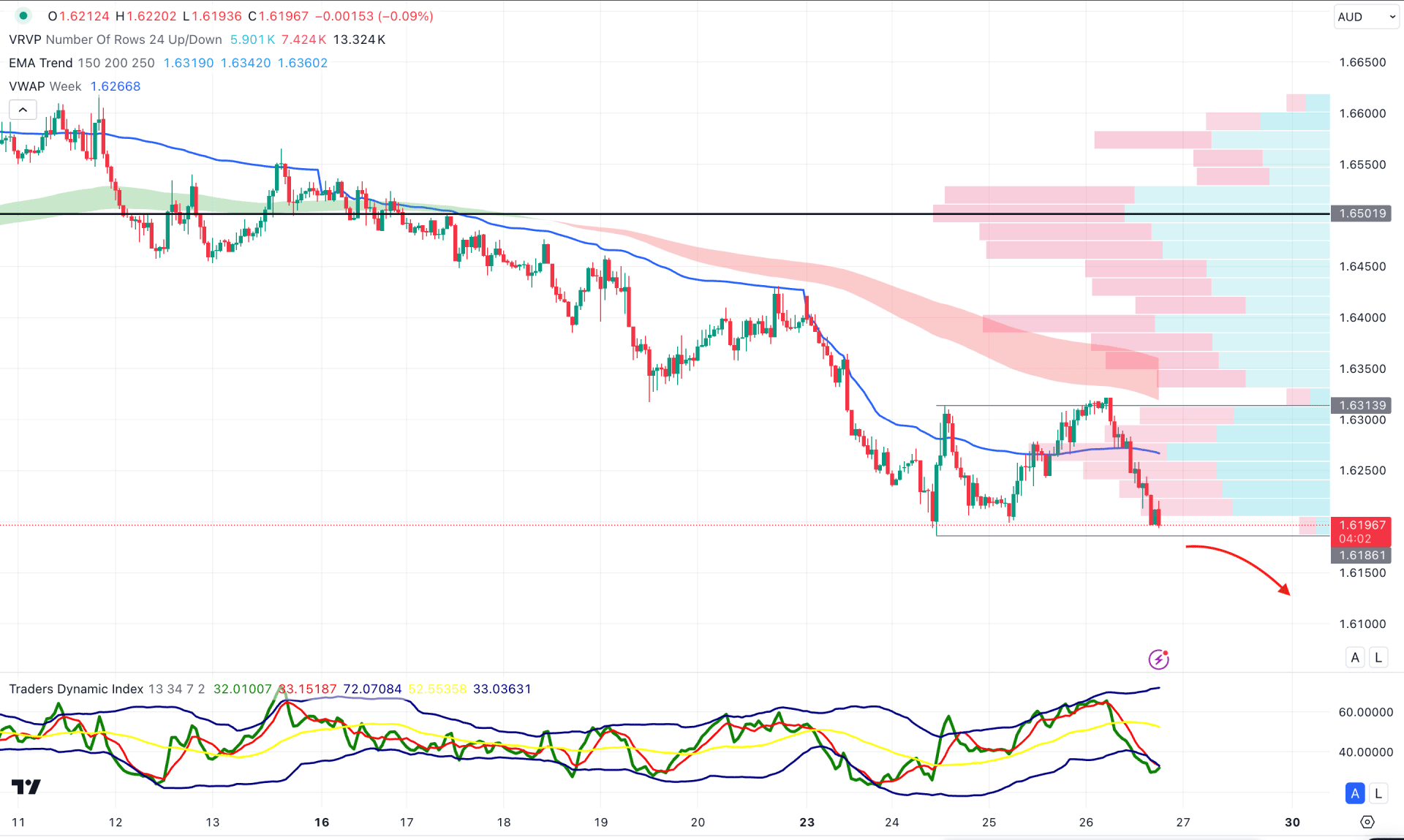Click date label 26 on time axis

1086,822
